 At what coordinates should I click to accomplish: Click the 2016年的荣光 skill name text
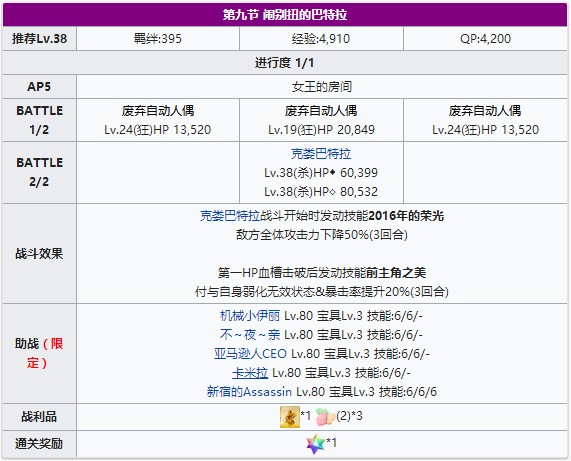point(406,216)
